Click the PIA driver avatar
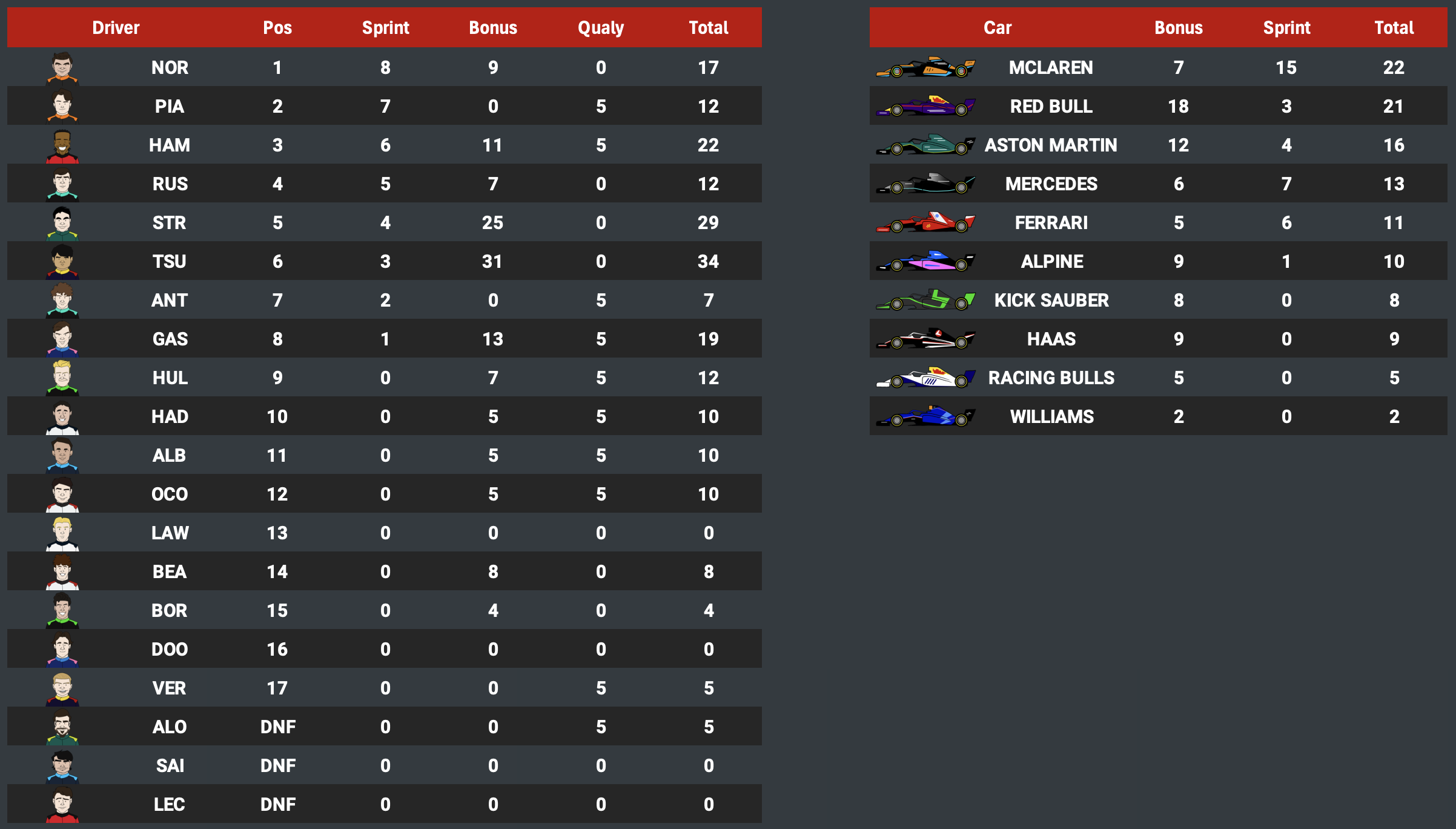Screen dimensions: 1456x829 pos(62,106)
